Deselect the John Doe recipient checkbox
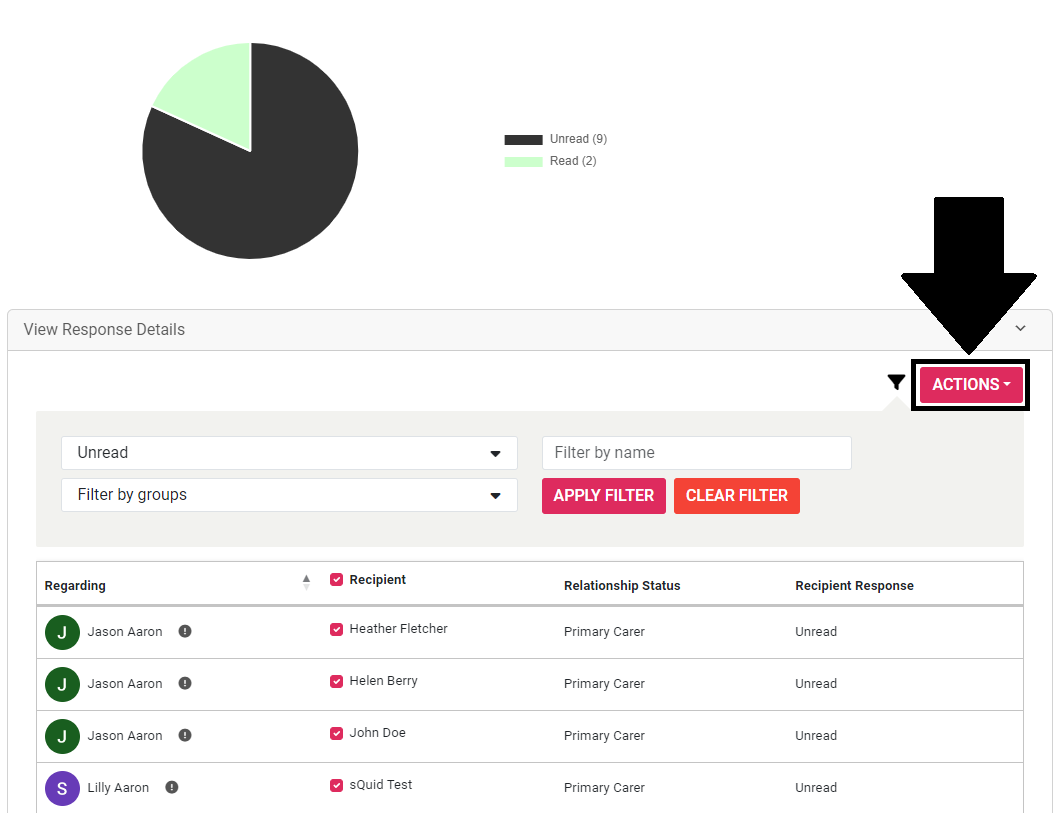1058x813 pixels. (x=337, y=733)
